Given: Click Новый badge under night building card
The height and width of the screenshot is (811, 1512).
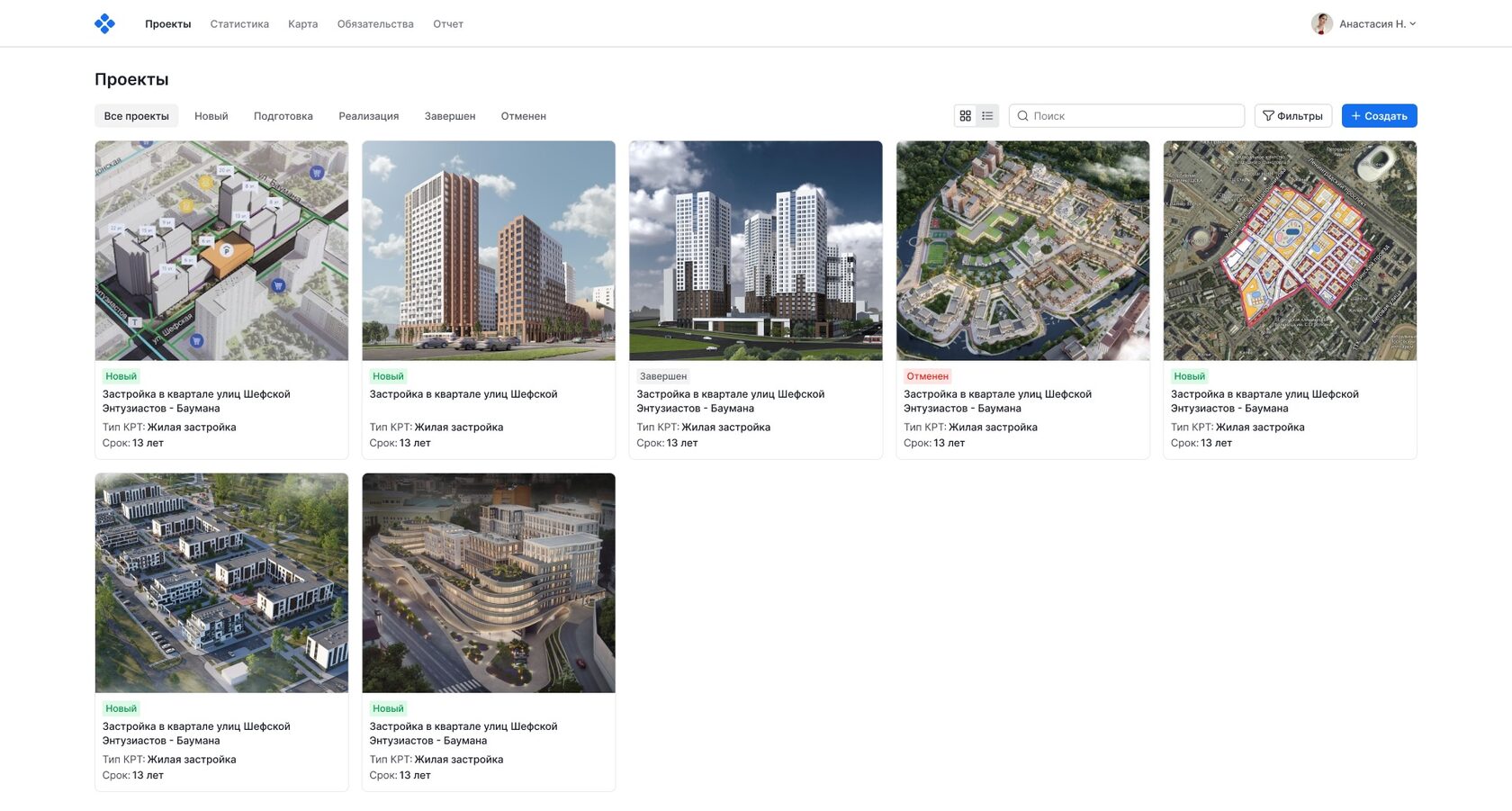Looking at the screenshot, I should (388, 708).
